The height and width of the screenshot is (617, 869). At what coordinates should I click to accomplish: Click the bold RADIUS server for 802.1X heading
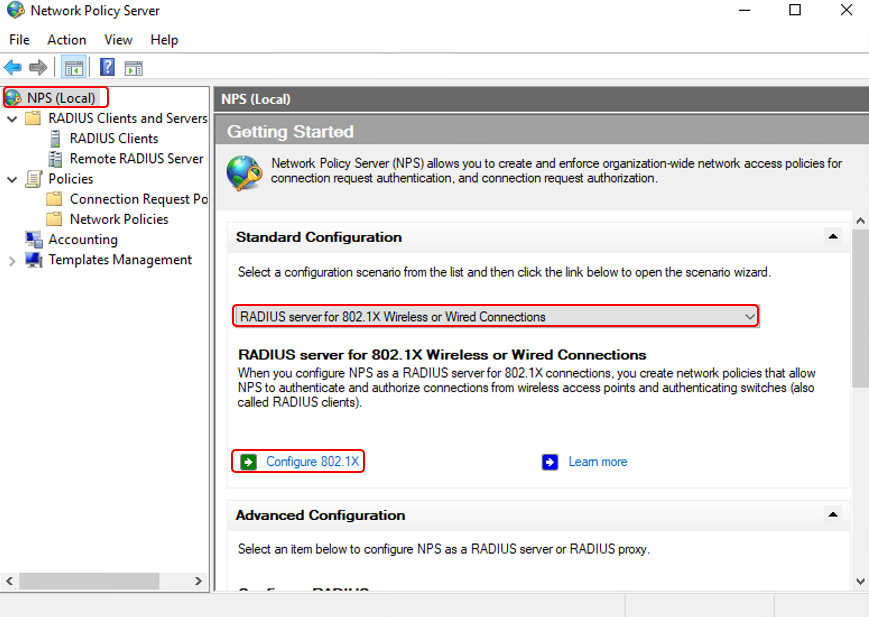442,355
